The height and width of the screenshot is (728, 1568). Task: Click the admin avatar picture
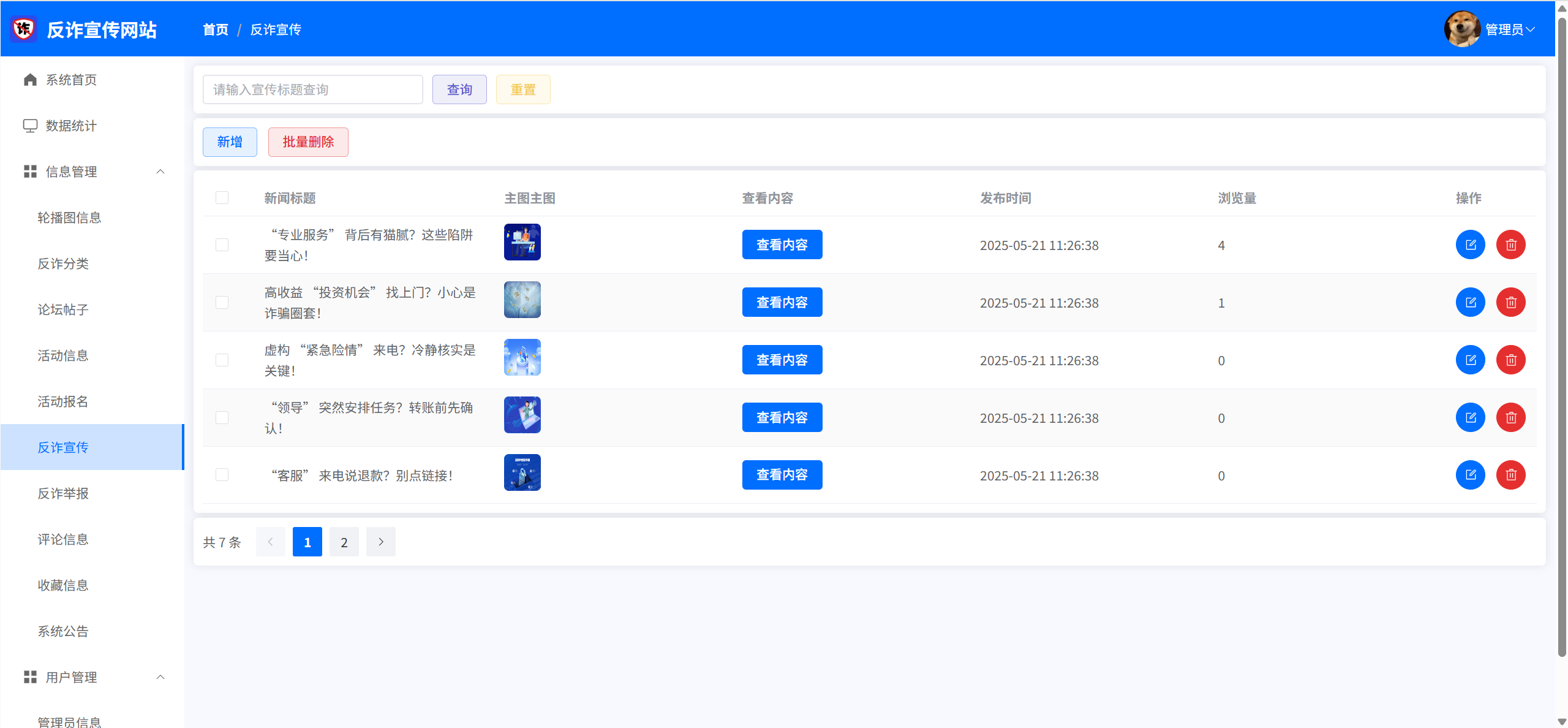click(1461, 29)
